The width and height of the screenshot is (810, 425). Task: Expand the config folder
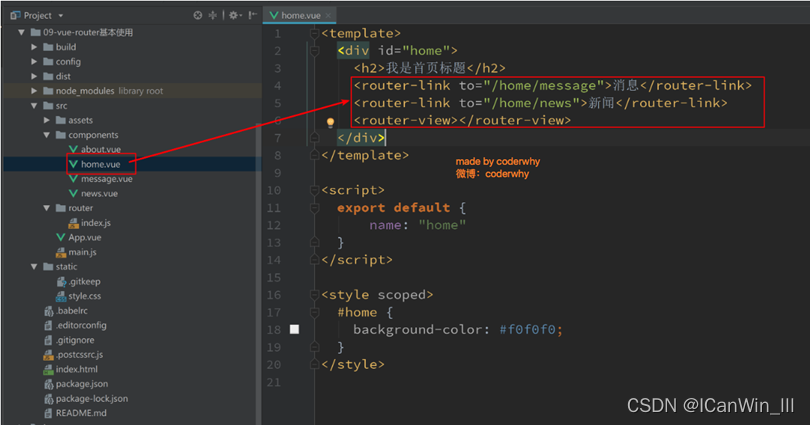tap(34, 61)
